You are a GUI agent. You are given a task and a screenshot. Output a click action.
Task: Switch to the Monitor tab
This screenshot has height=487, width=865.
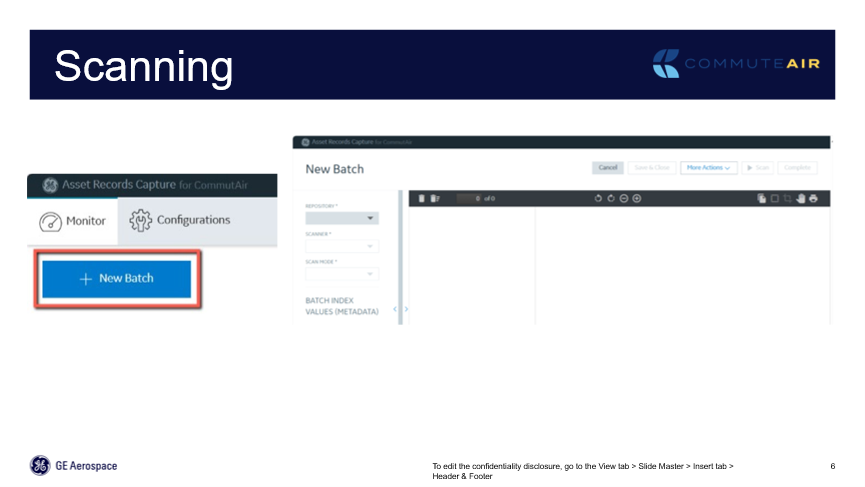[73, 221]
